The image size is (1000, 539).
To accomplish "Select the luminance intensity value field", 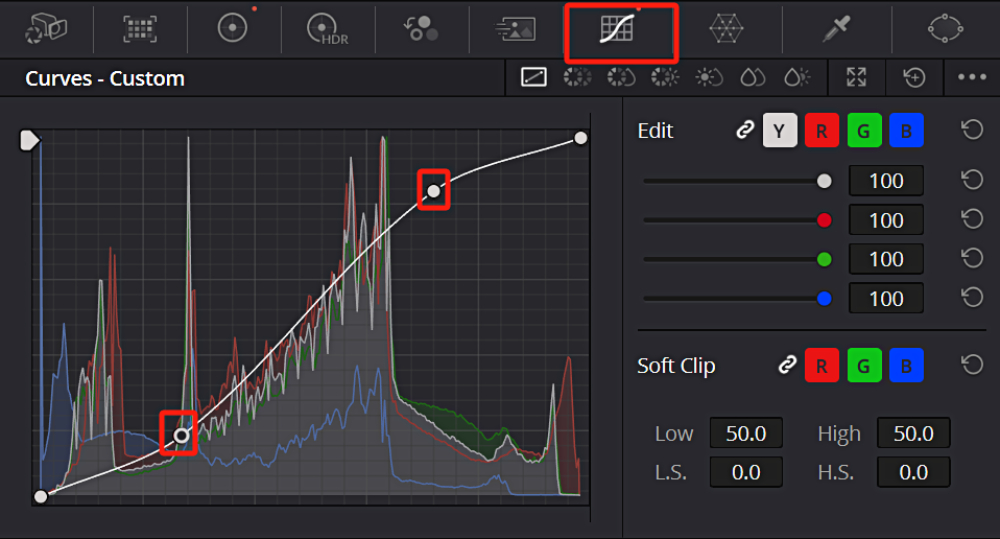I will click(x=886, y=181).
